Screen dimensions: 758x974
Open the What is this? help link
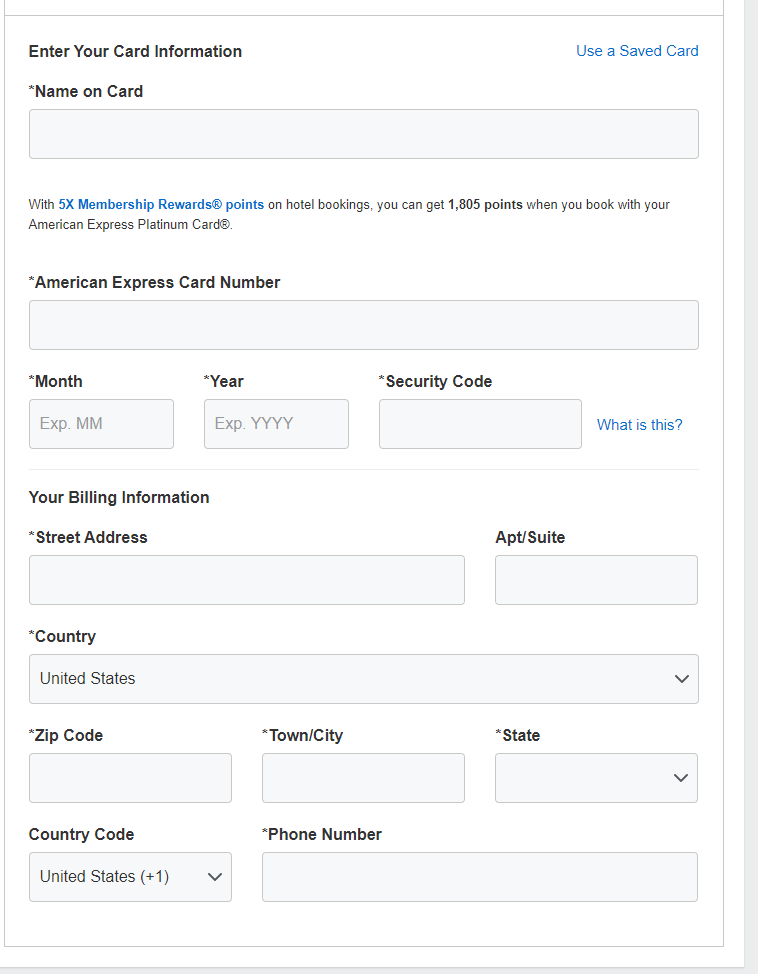(639, 425)
